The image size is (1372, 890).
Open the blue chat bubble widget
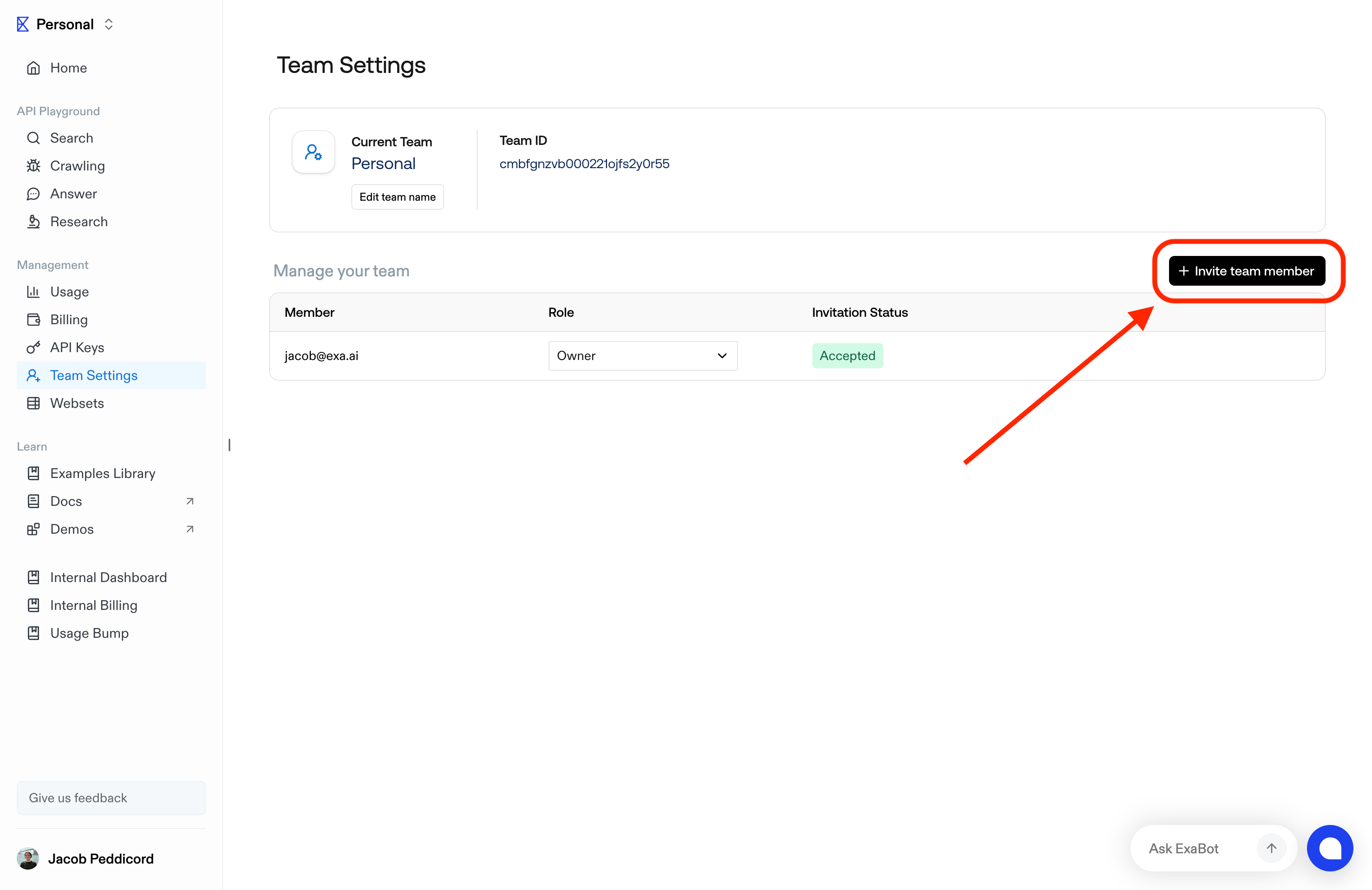click(x=1329, y=848)
